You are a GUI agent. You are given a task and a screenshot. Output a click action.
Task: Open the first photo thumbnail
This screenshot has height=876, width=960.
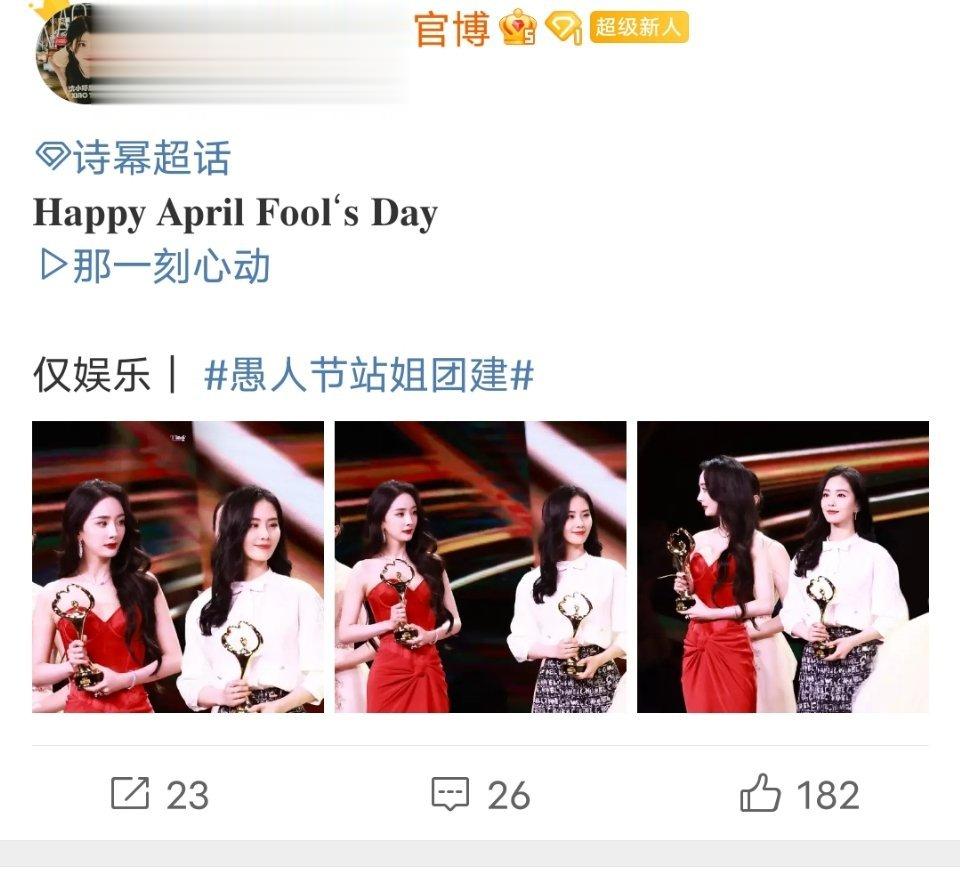coord(178,567)
